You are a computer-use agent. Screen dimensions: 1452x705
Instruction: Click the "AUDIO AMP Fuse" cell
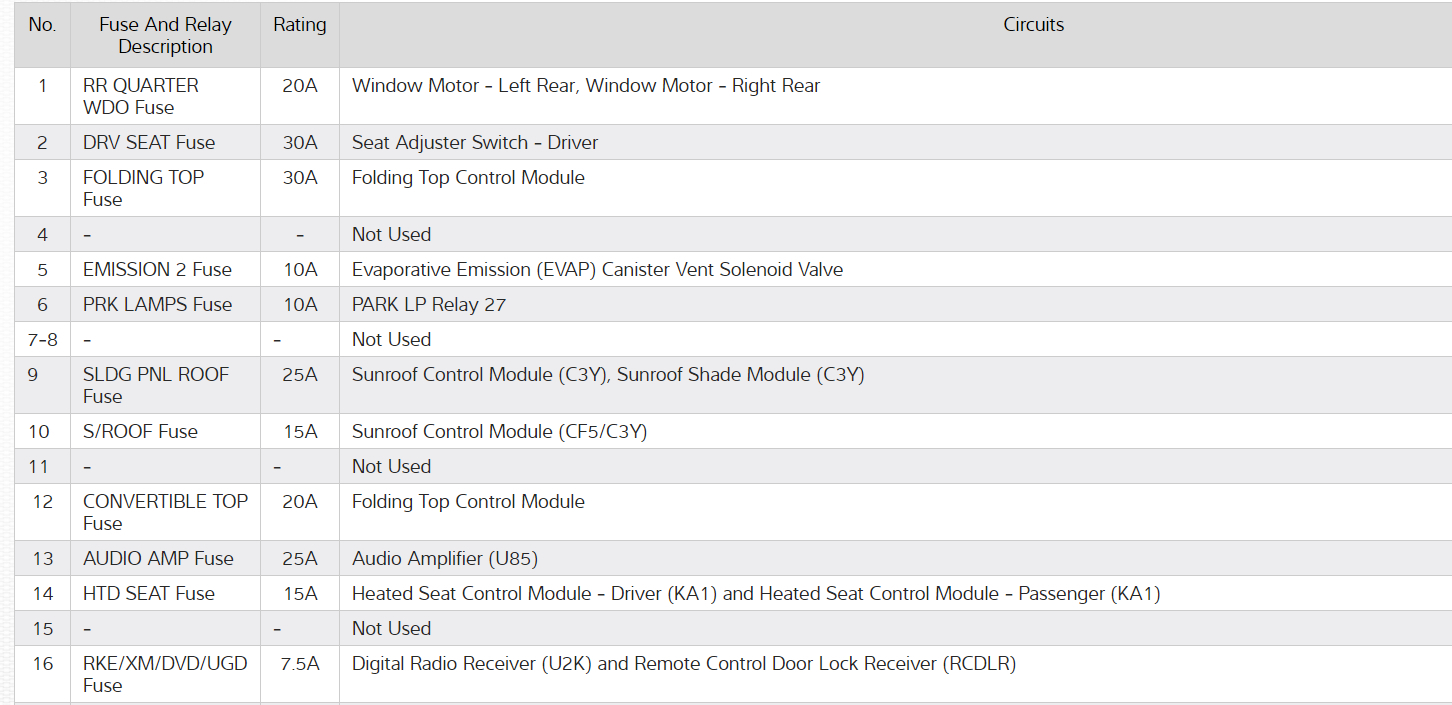pos(158,558)
